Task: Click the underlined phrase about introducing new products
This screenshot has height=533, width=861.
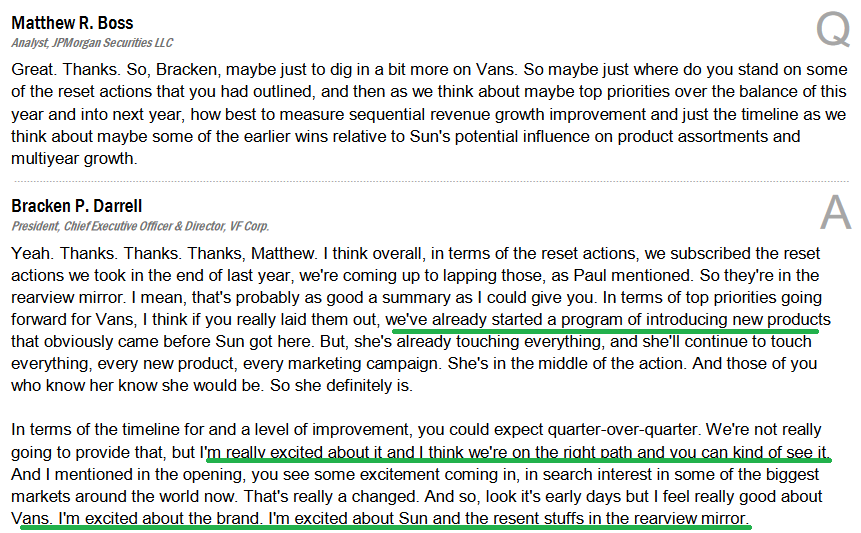Action: [608, 319]
